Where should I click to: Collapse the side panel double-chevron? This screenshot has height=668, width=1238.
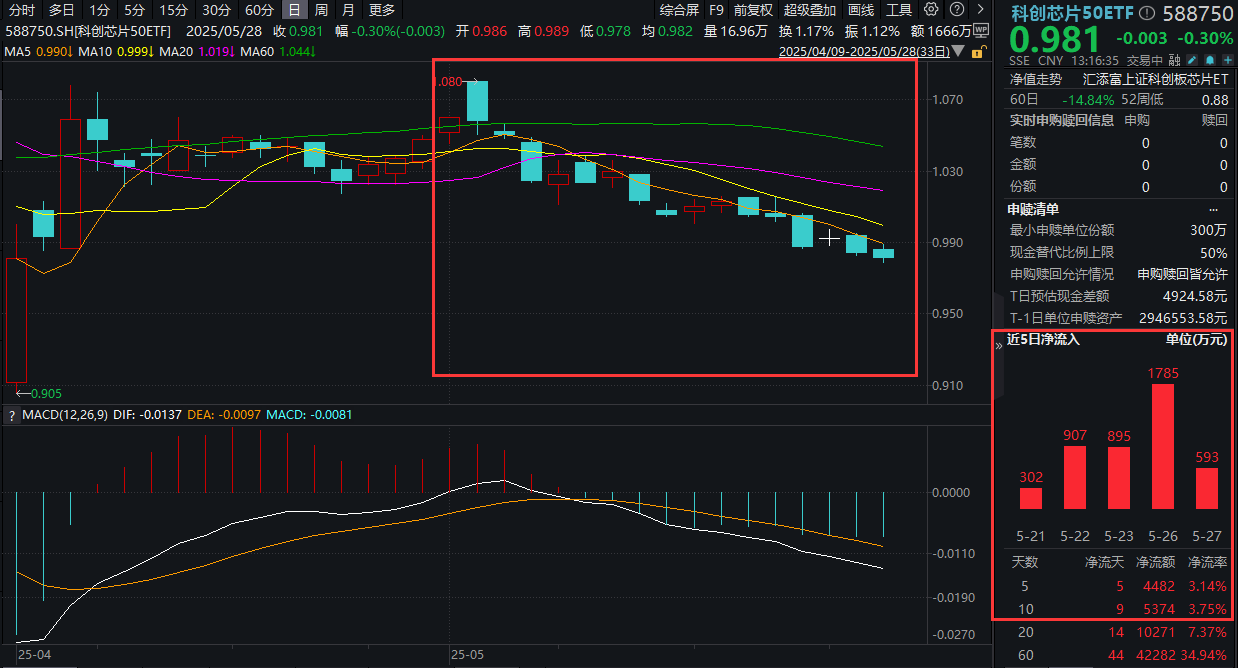(x=997, y=345)
